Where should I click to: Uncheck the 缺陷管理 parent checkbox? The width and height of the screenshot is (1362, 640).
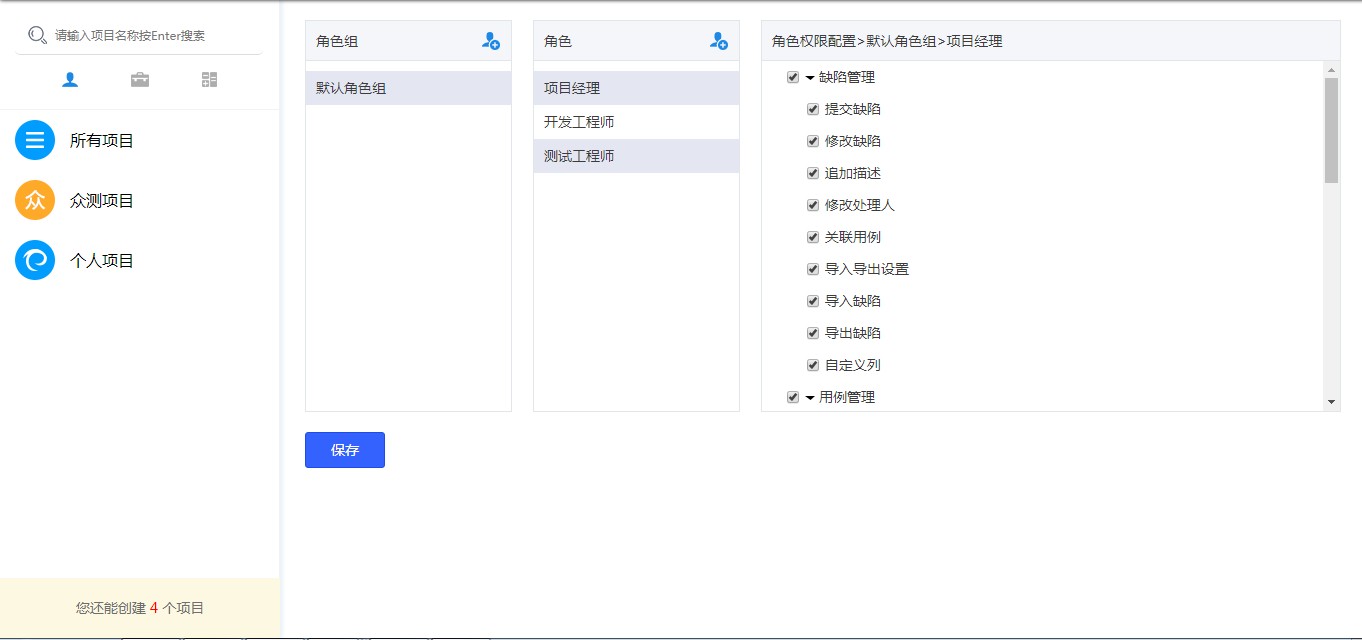(x=793, y=77)
